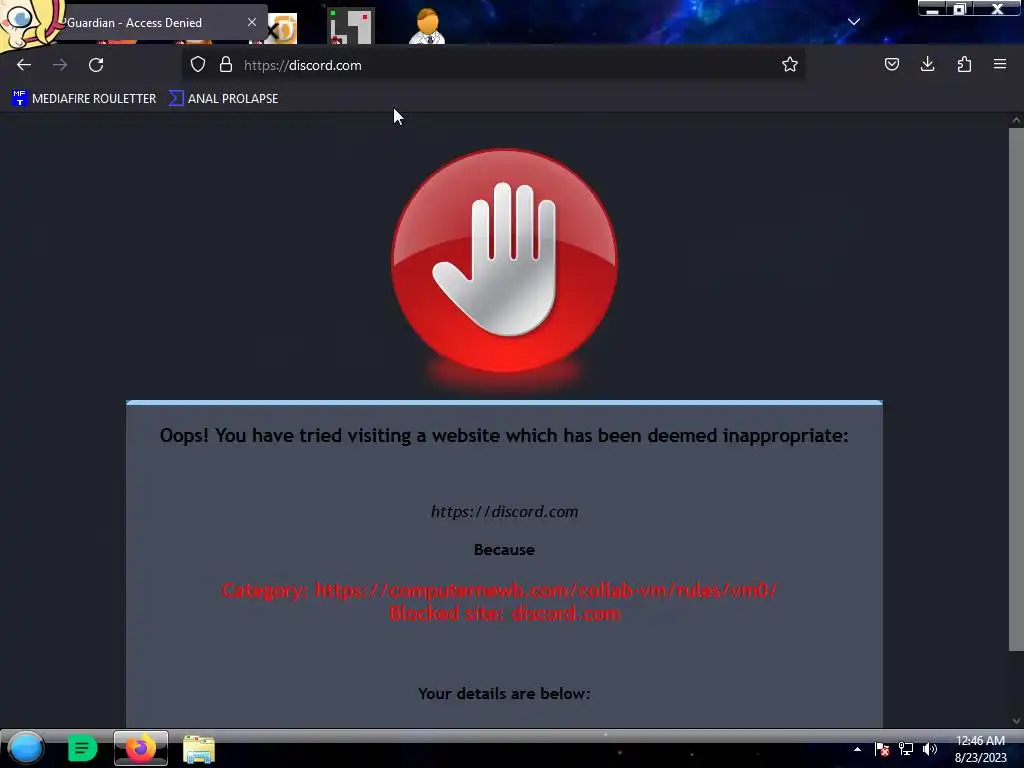This screenshot has height=768, width=1024.
Task: Open the Extensions puzzle icon
Action: click(x=964, y=65)
